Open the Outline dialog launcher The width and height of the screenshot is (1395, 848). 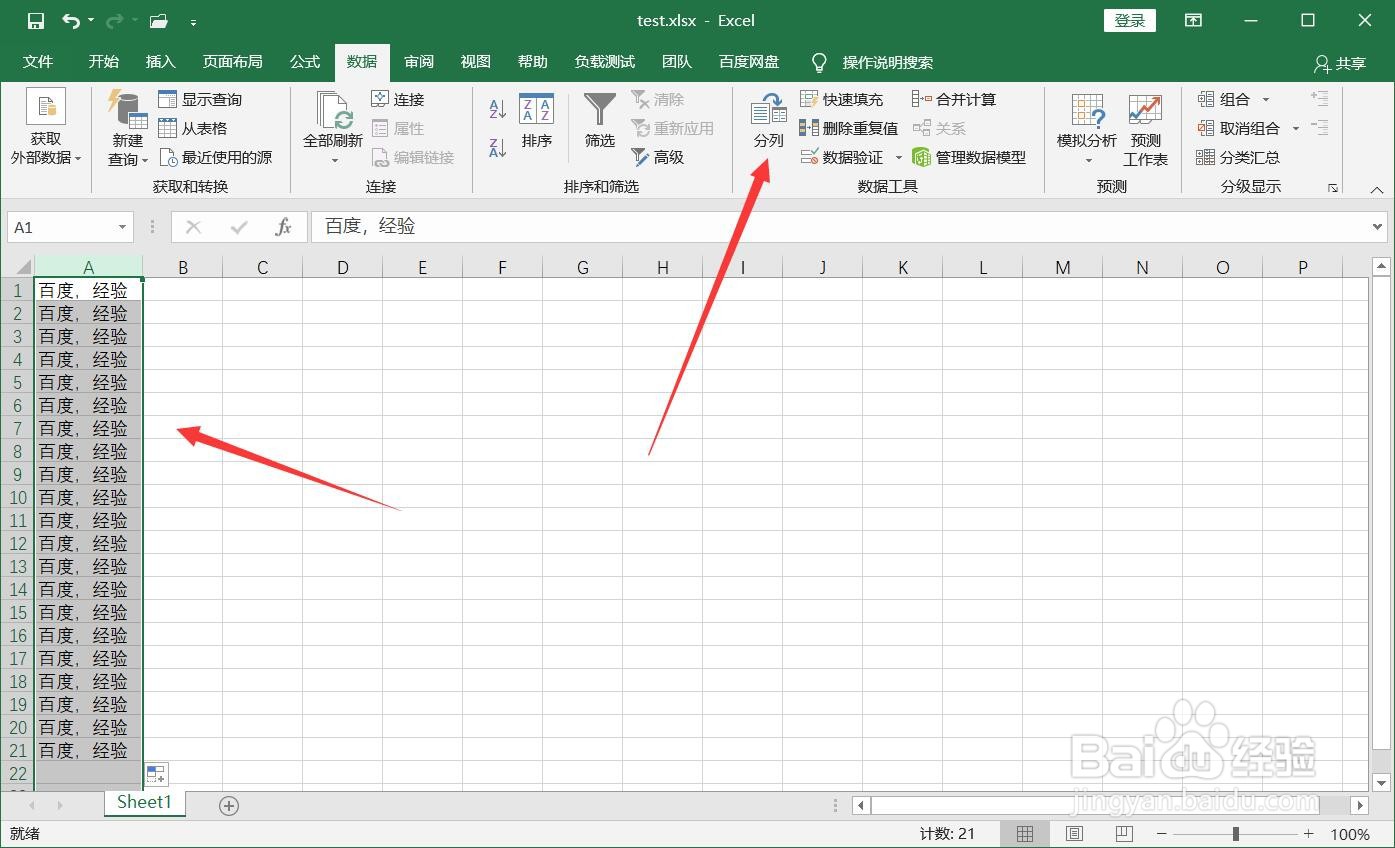[1332, 188]
